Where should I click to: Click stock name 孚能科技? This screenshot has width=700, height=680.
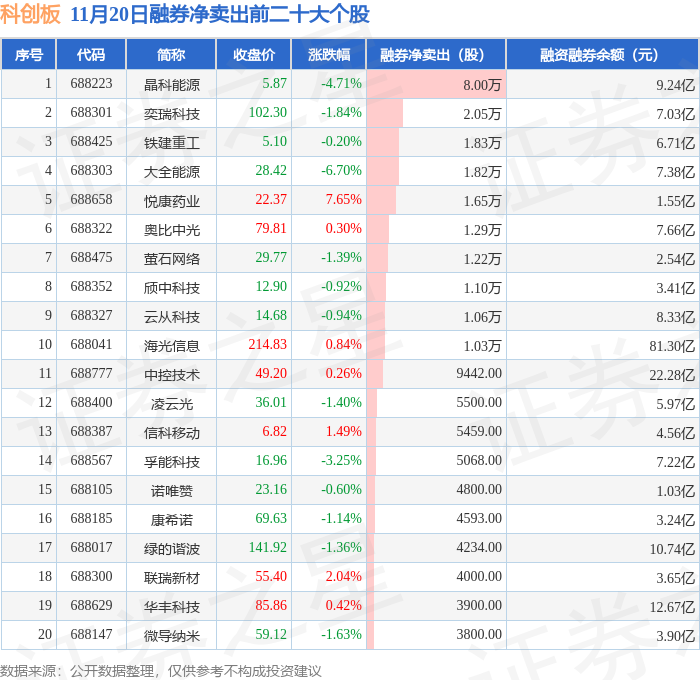(171, 462)
